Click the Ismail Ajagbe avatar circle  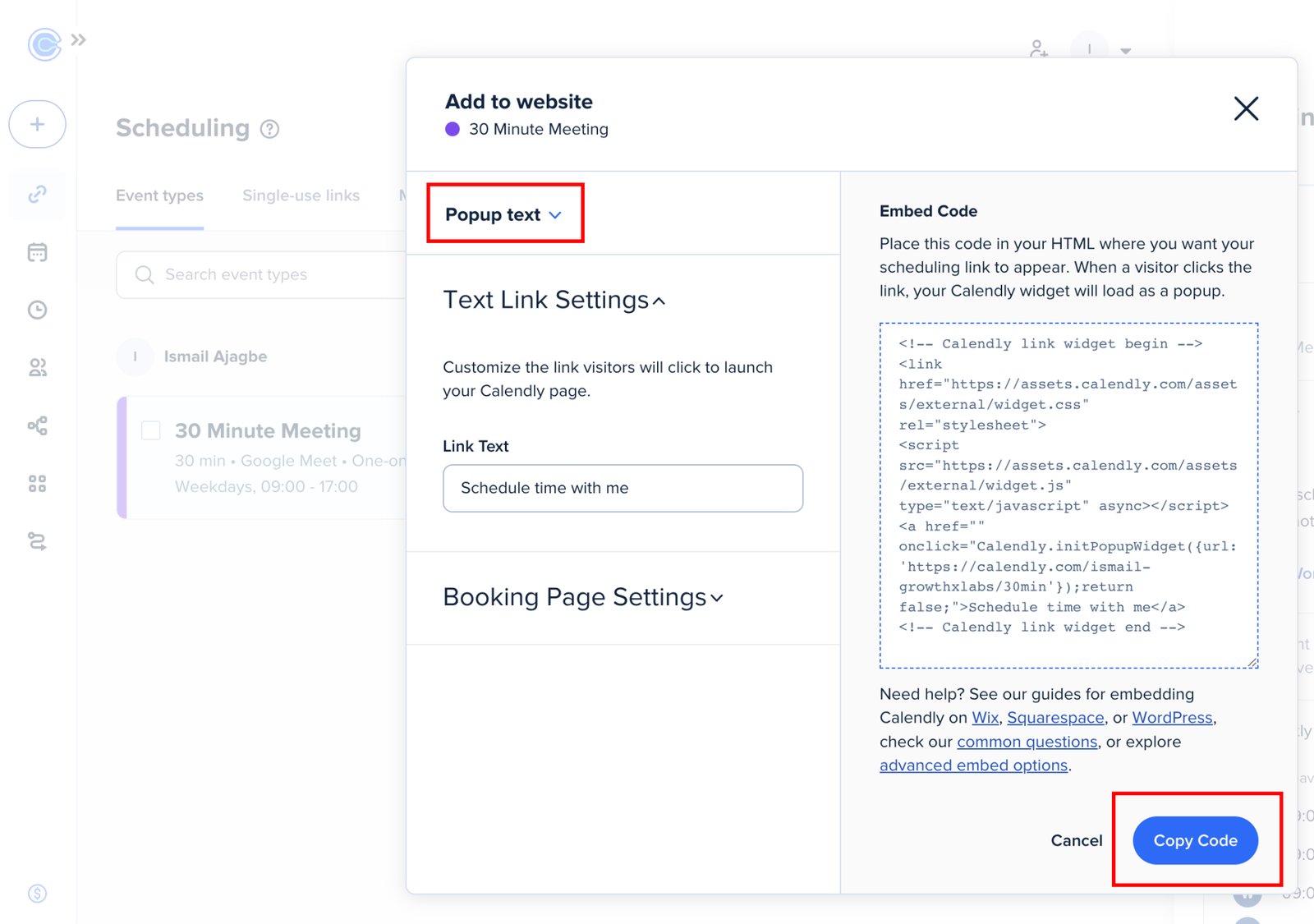click(x=135, y=356)
